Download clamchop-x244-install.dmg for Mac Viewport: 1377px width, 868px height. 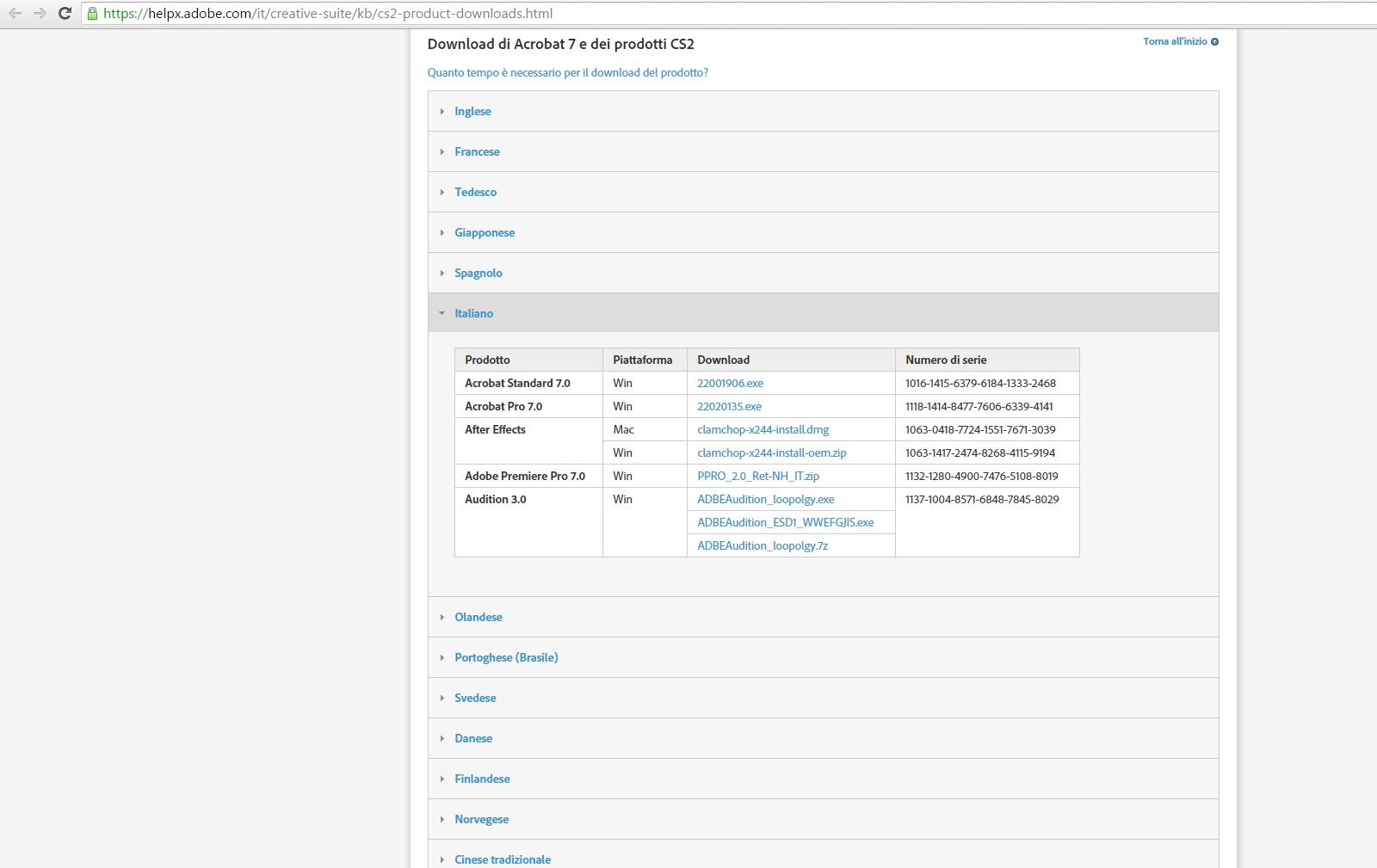(763, 429)
